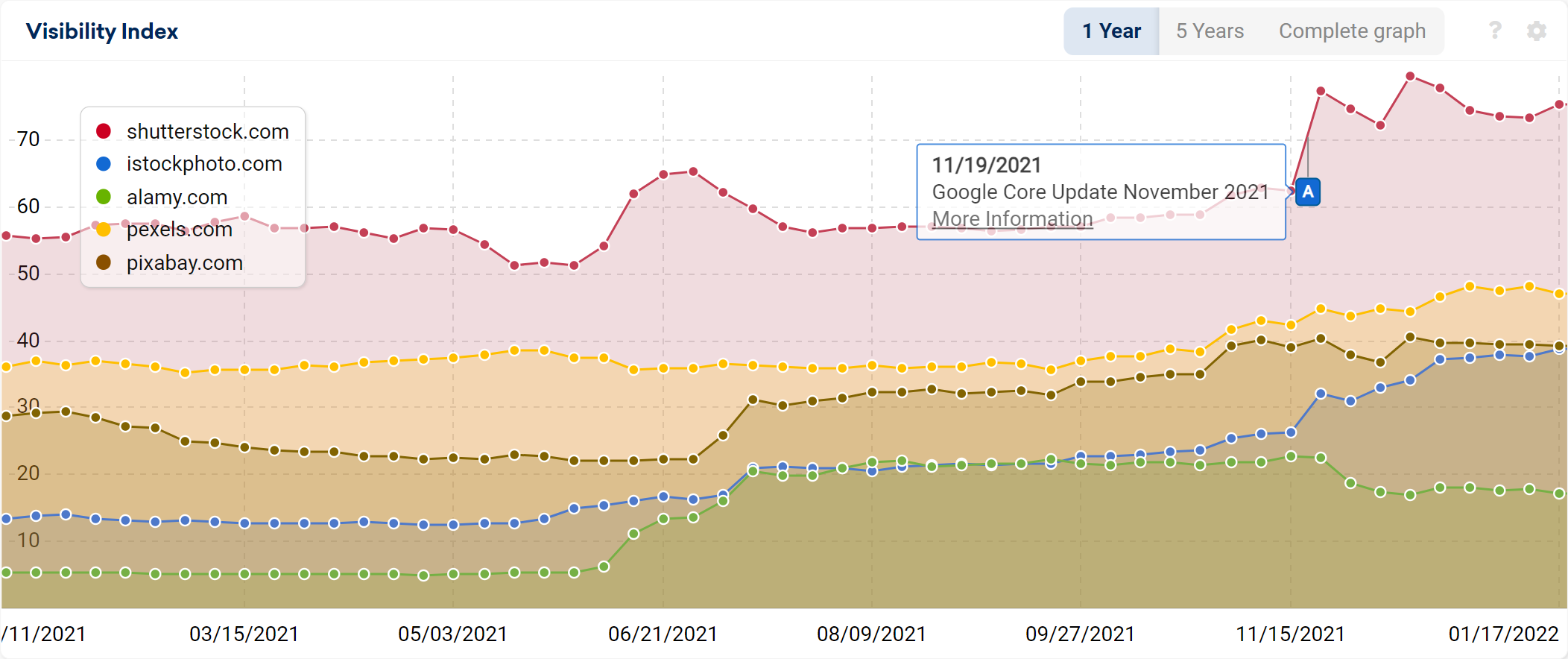Open the More Information link
Viewport: 1568px width, 659px height.
(1012, 218)
